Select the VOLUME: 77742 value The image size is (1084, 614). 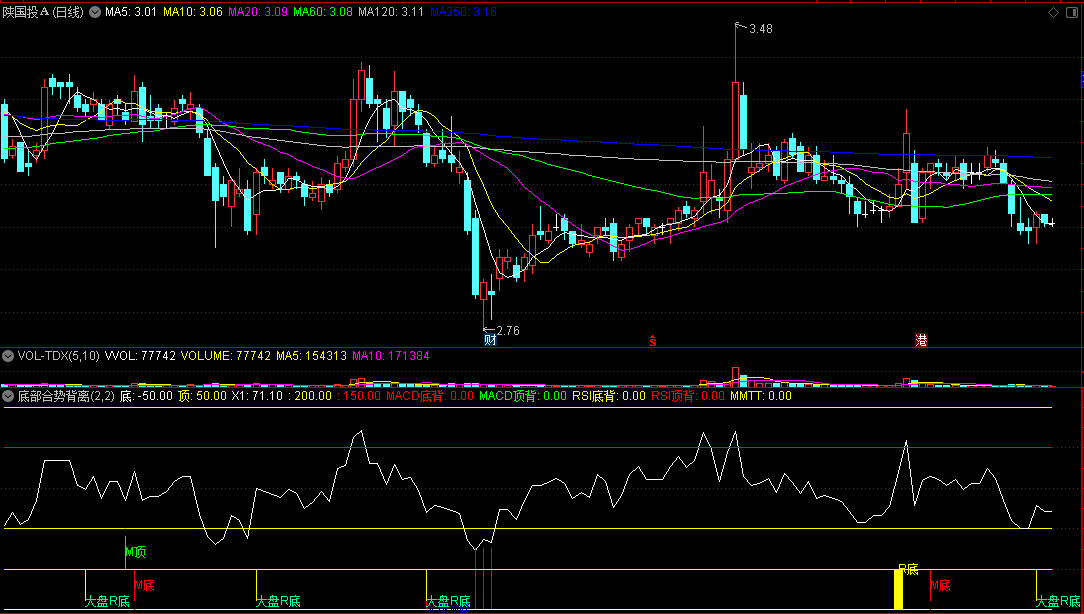click(225, 356)
